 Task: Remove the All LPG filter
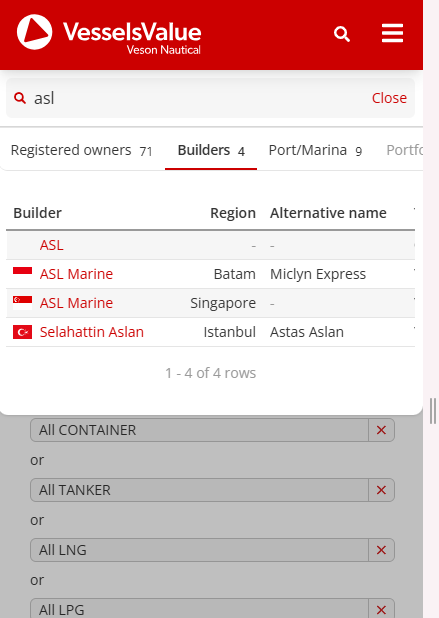pyautogui.click(x=381, y=609)
